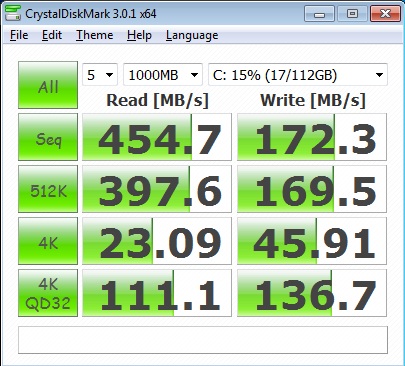The image size is (405, 366).
Task: Start the Seq sequential test
Action: [x=48, y=137]
